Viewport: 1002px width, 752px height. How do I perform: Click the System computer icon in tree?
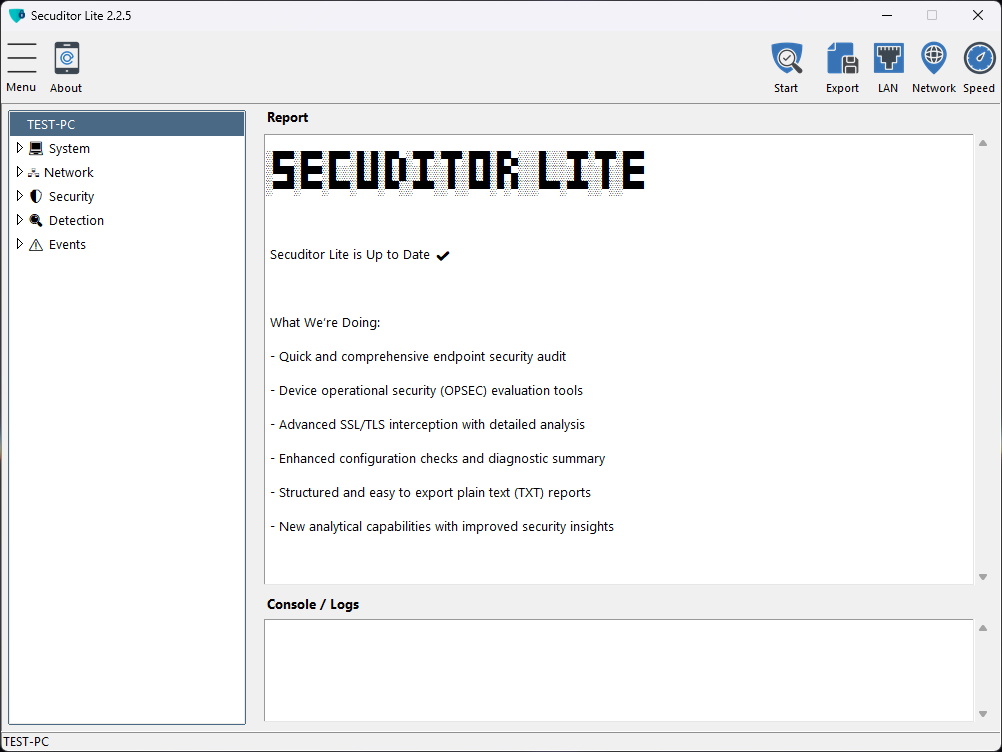click(36, 148)
